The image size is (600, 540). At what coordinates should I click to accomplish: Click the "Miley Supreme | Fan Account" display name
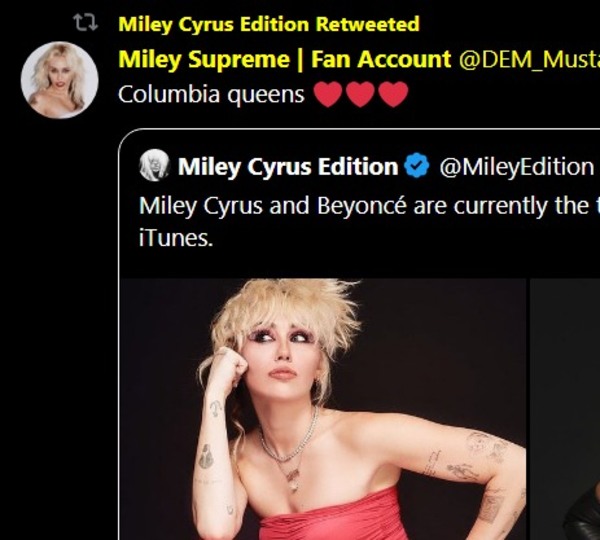point(284,59)
